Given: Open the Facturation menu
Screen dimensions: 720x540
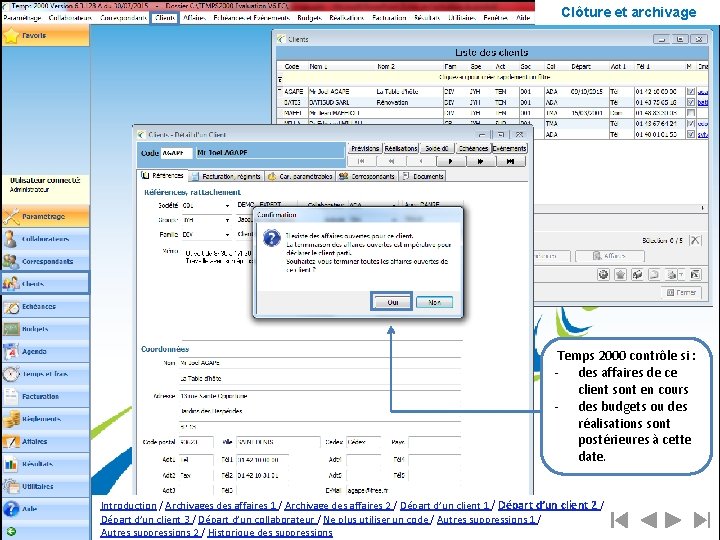Looking at the screenshot, I should pyautogui.click(x=389, y=18).
